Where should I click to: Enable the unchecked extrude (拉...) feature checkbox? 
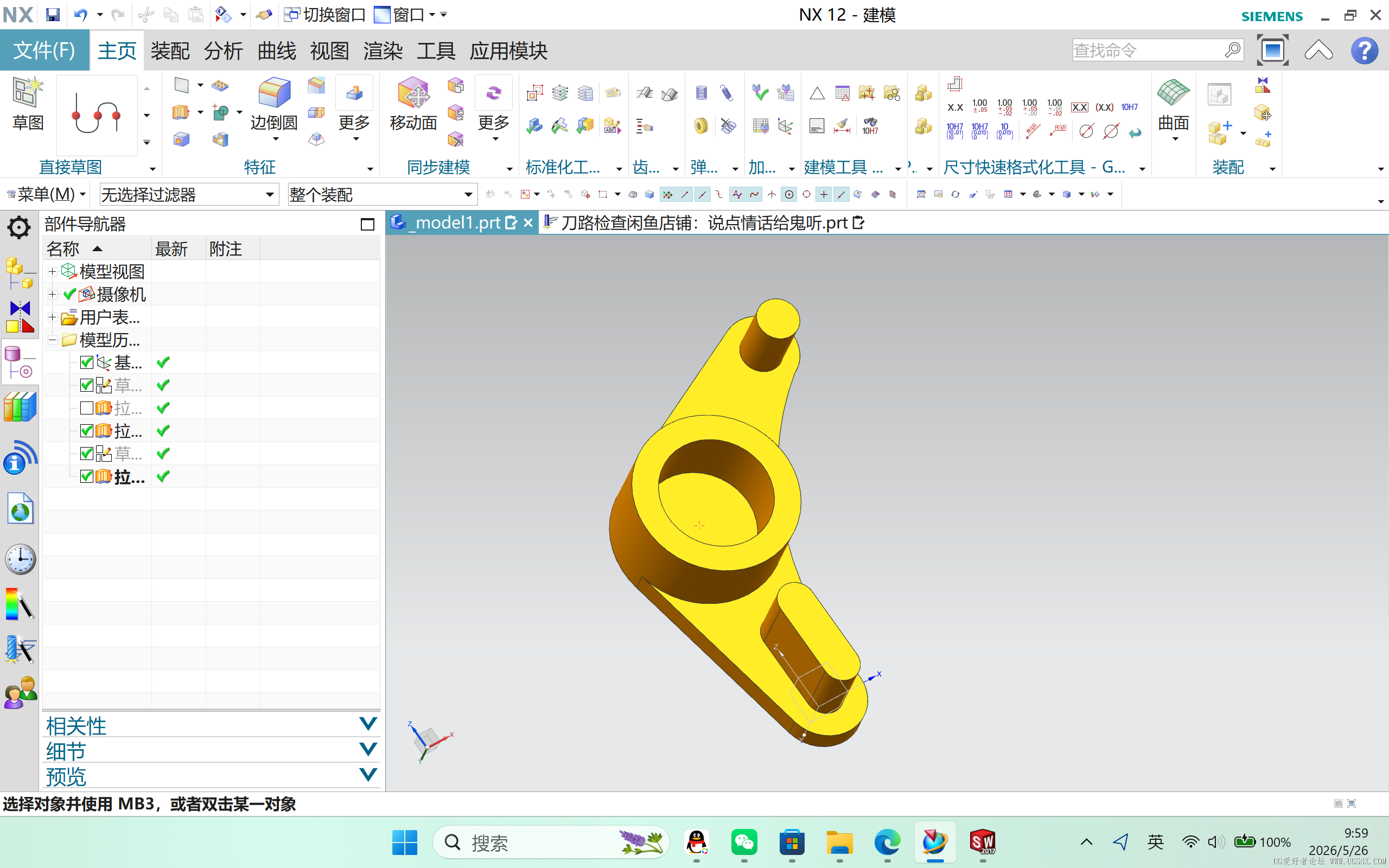coord(87,408)
